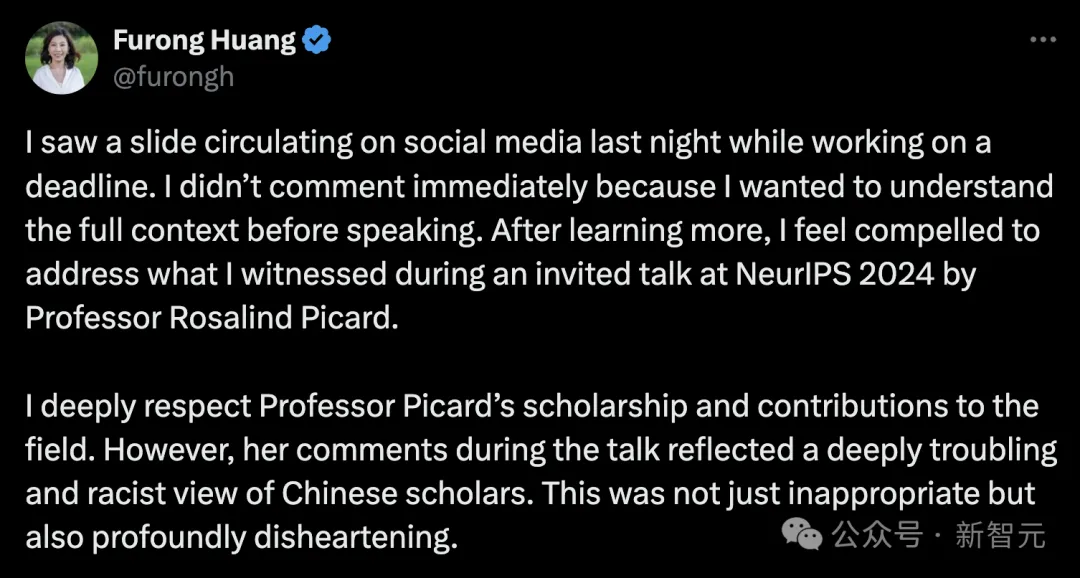Open the Furong Huang display name

204,41
